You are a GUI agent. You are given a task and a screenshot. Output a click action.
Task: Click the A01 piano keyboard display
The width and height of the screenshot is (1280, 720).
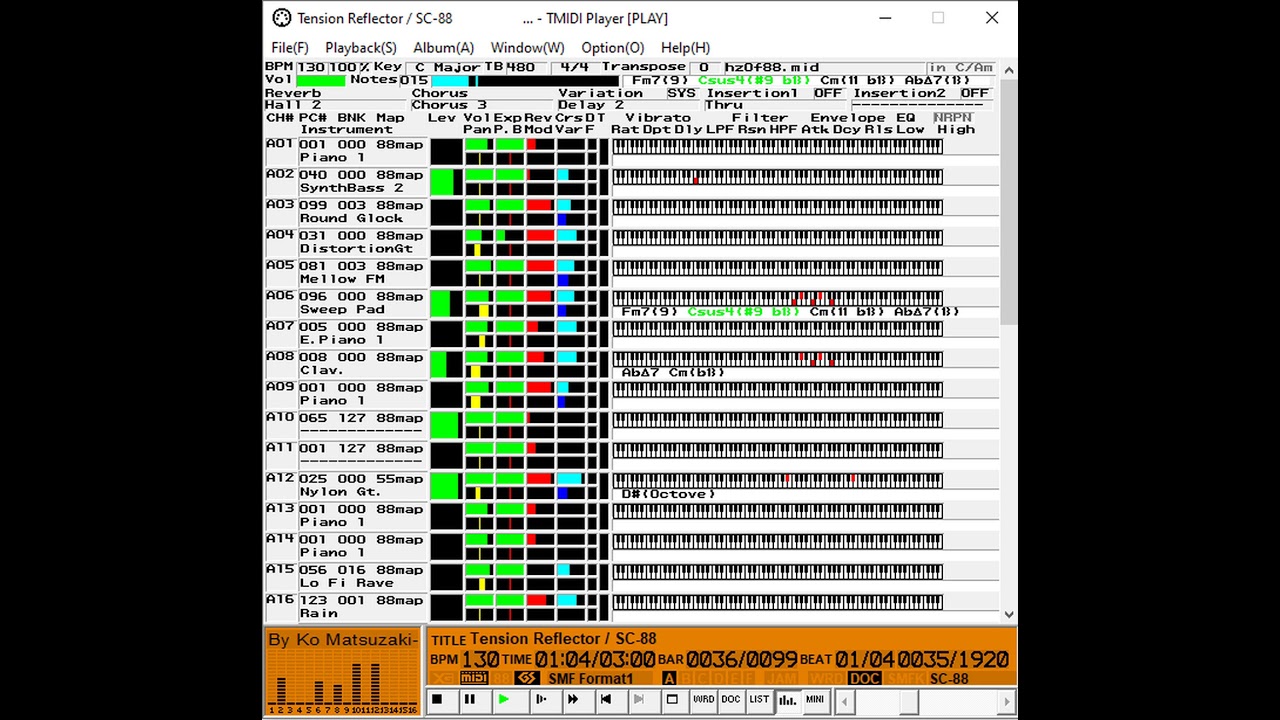[777, 147]
